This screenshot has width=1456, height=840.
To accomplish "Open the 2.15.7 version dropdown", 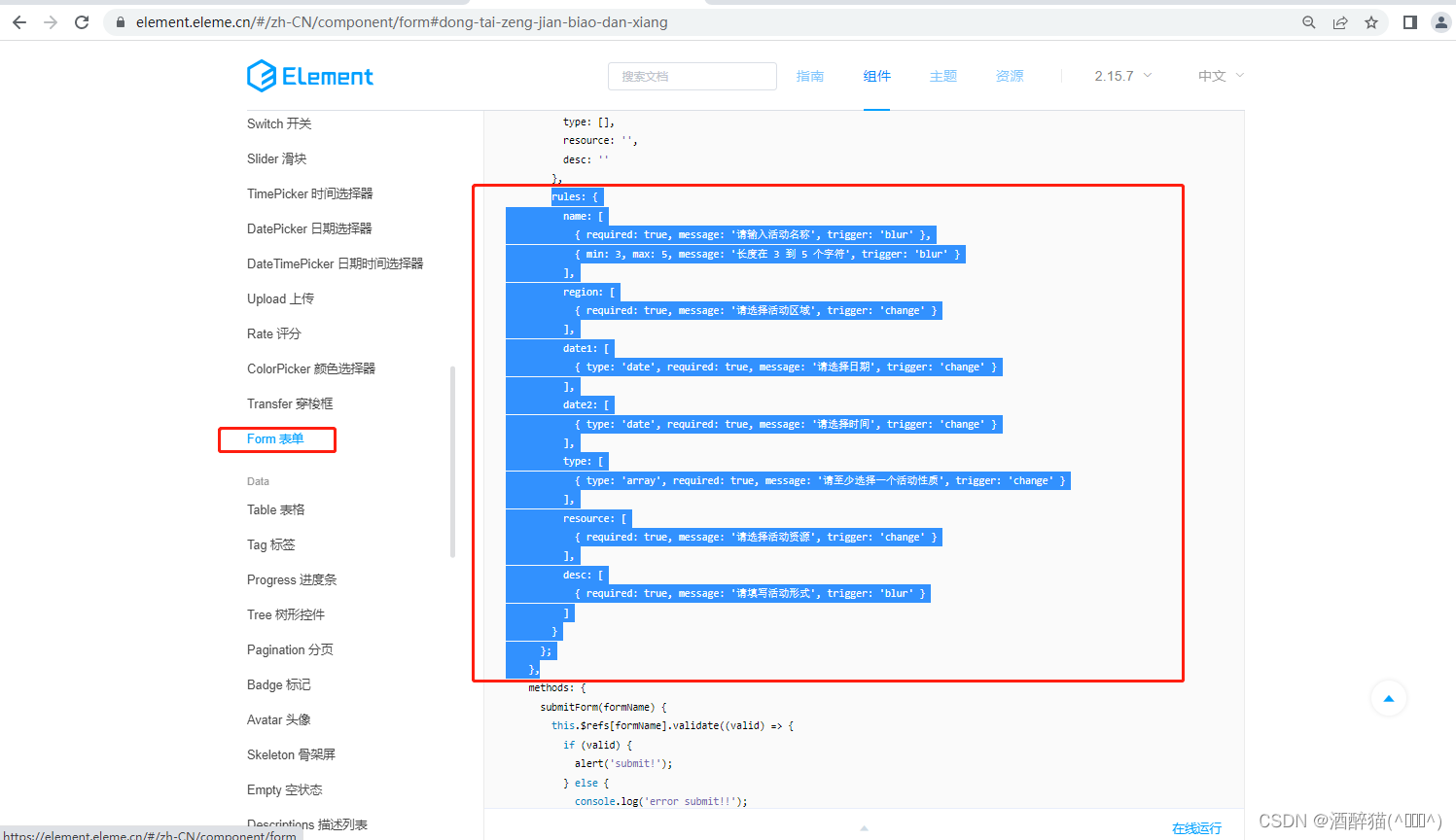I will tap(1123, 76).
